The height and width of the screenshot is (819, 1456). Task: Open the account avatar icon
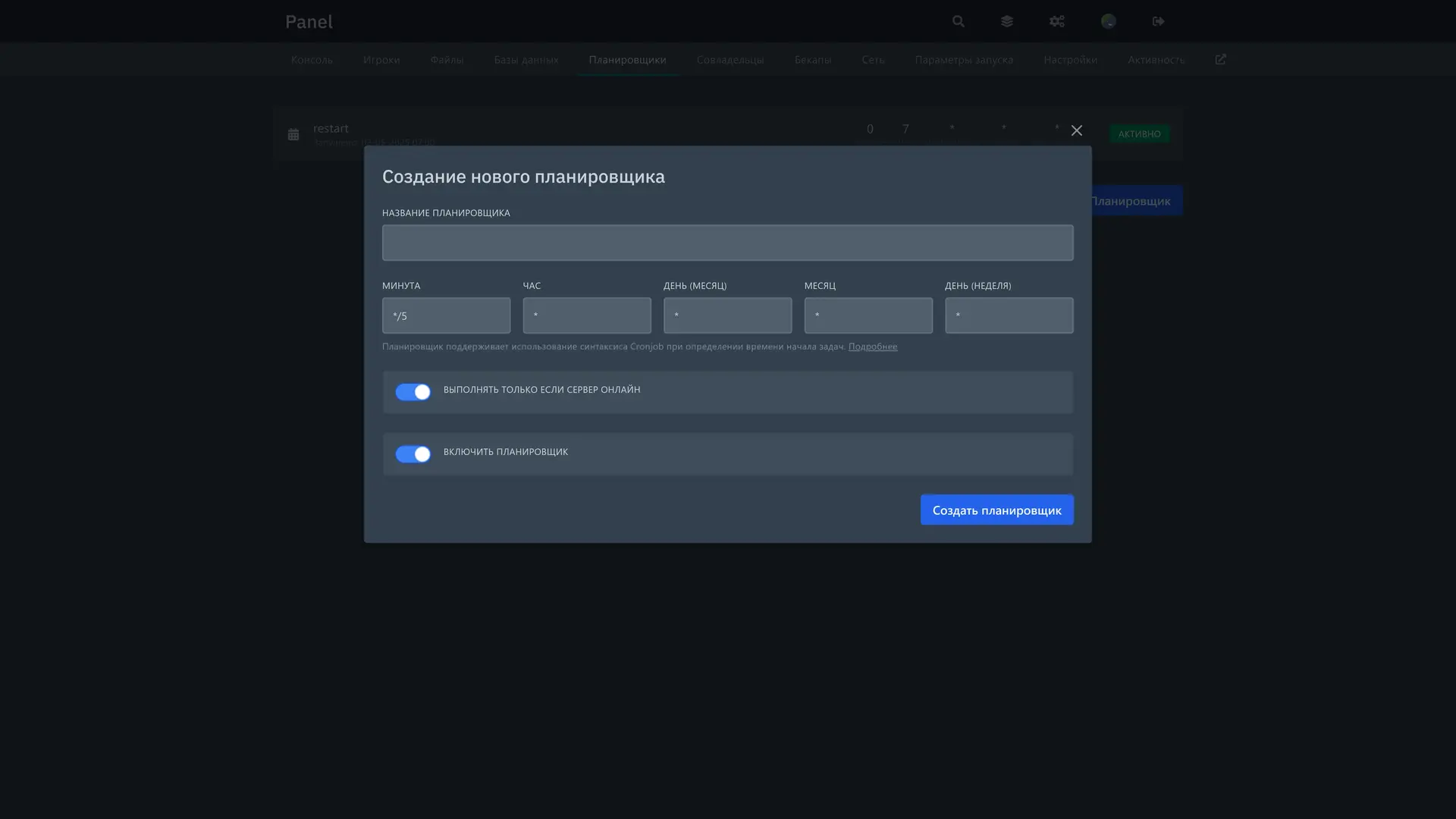[1109, 21]
